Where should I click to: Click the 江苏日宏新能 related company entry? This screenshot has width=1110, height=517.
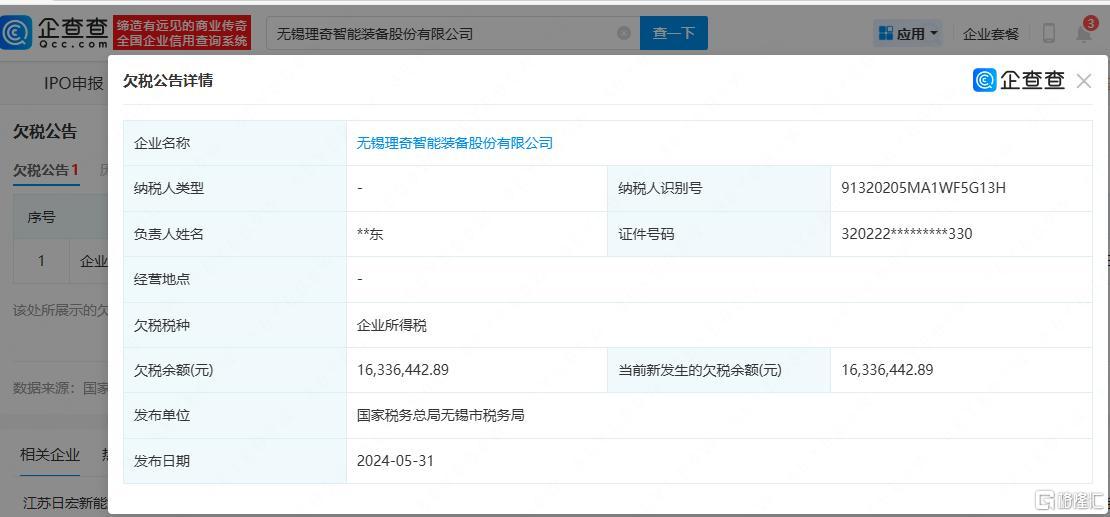click(x=64, y=504)
